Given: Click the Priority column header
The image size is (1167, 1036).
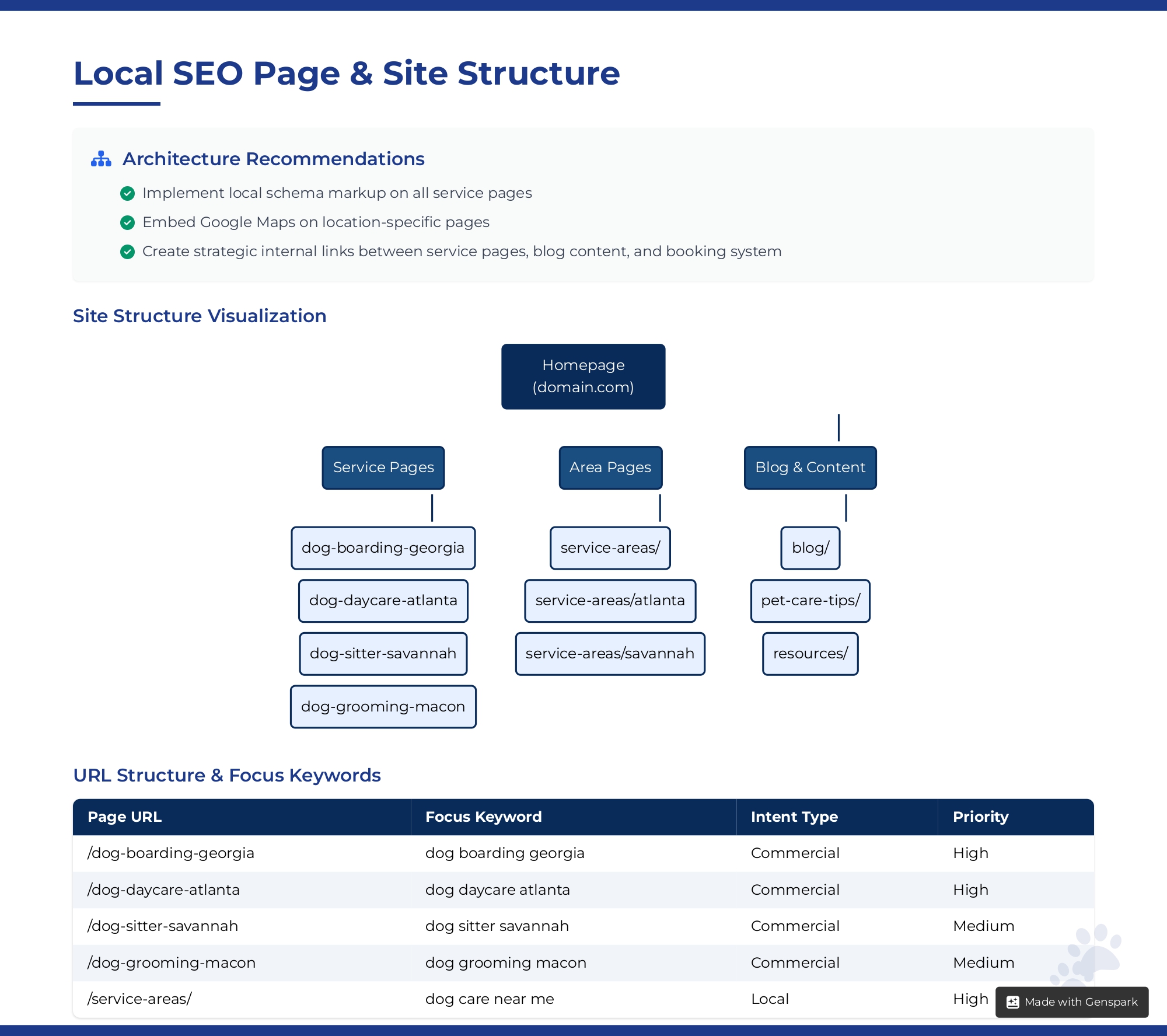Looking at the screenshot, I should pos(980,817).
